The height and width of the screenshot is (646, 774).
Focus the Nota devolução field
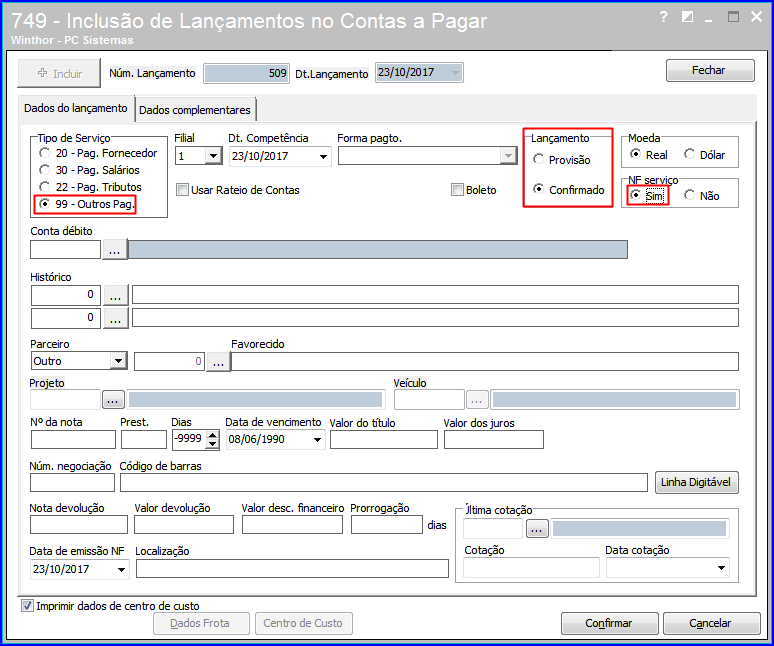79,525
